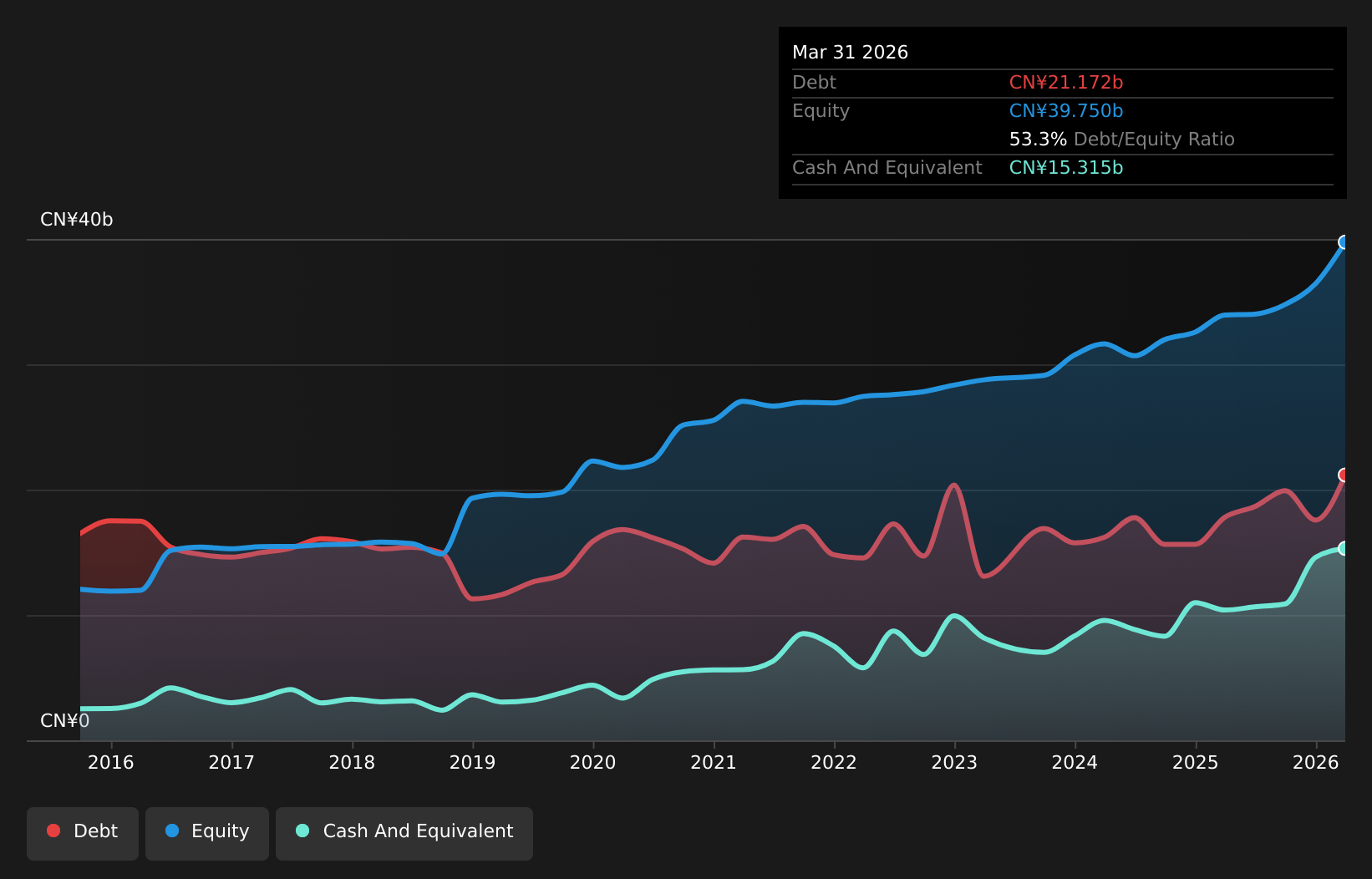The image size is (1372, 879).
Task: Toggle the Debt series legend button
Action: pos(83,833)
